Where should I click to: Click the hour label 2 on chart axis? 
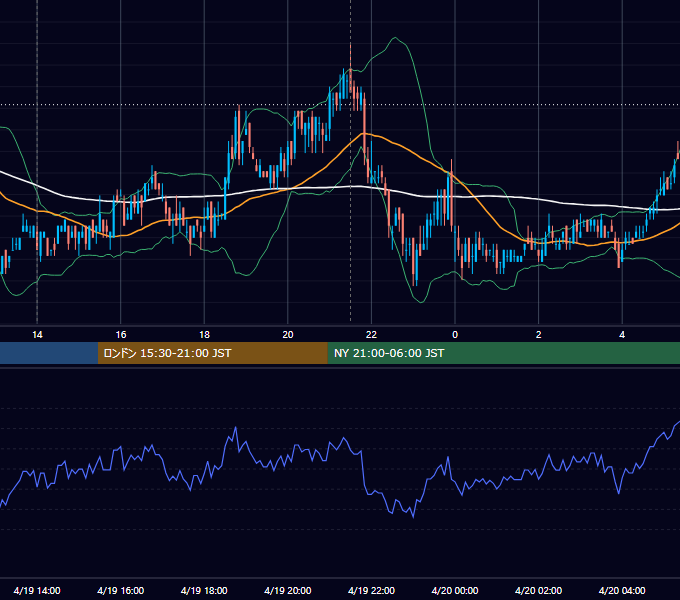538,335
